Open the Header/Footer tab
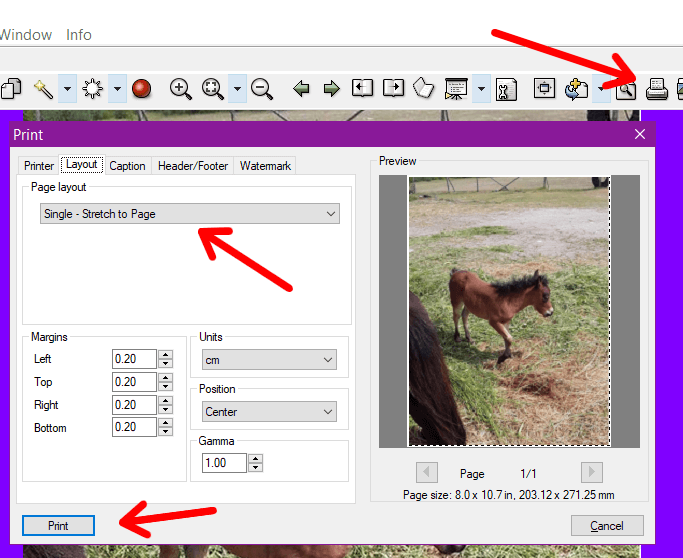 193,166
